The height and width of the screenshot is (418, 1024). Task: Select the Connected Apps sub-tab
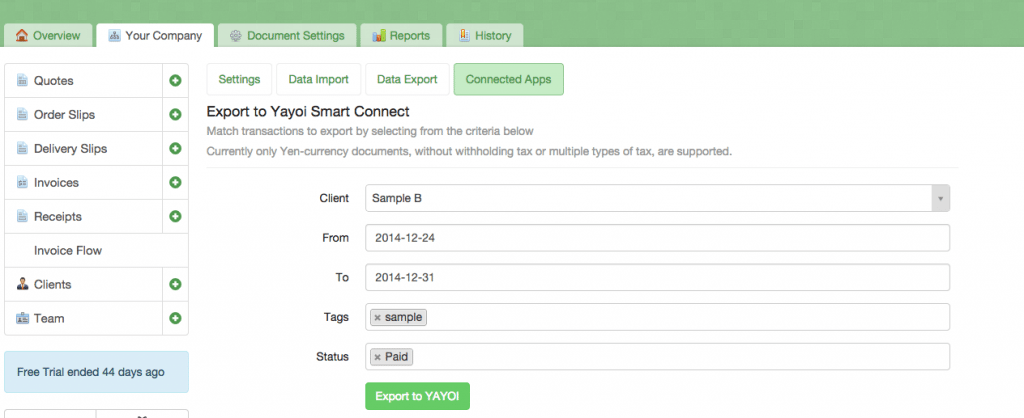pyautogui.click(x=508, y=79)
